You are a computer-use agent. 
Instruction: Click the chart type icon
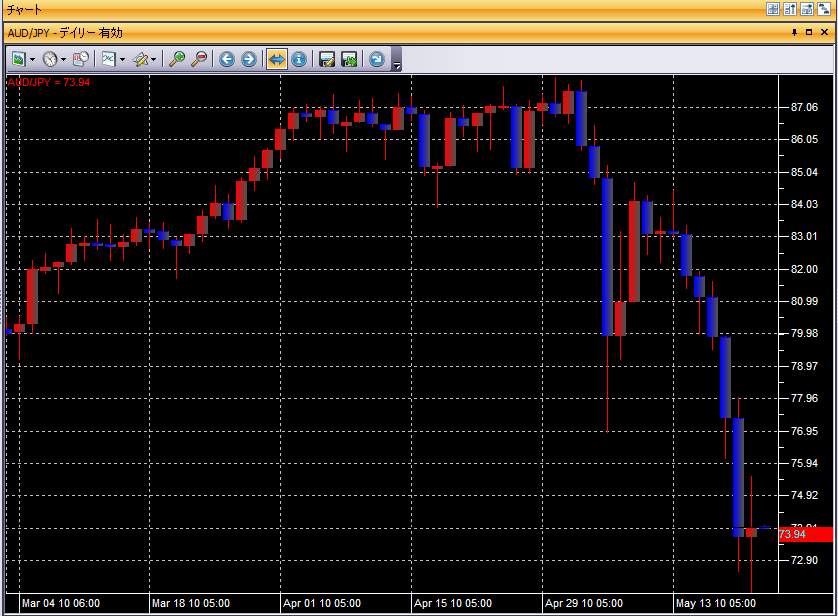click(x=108, y=60)
